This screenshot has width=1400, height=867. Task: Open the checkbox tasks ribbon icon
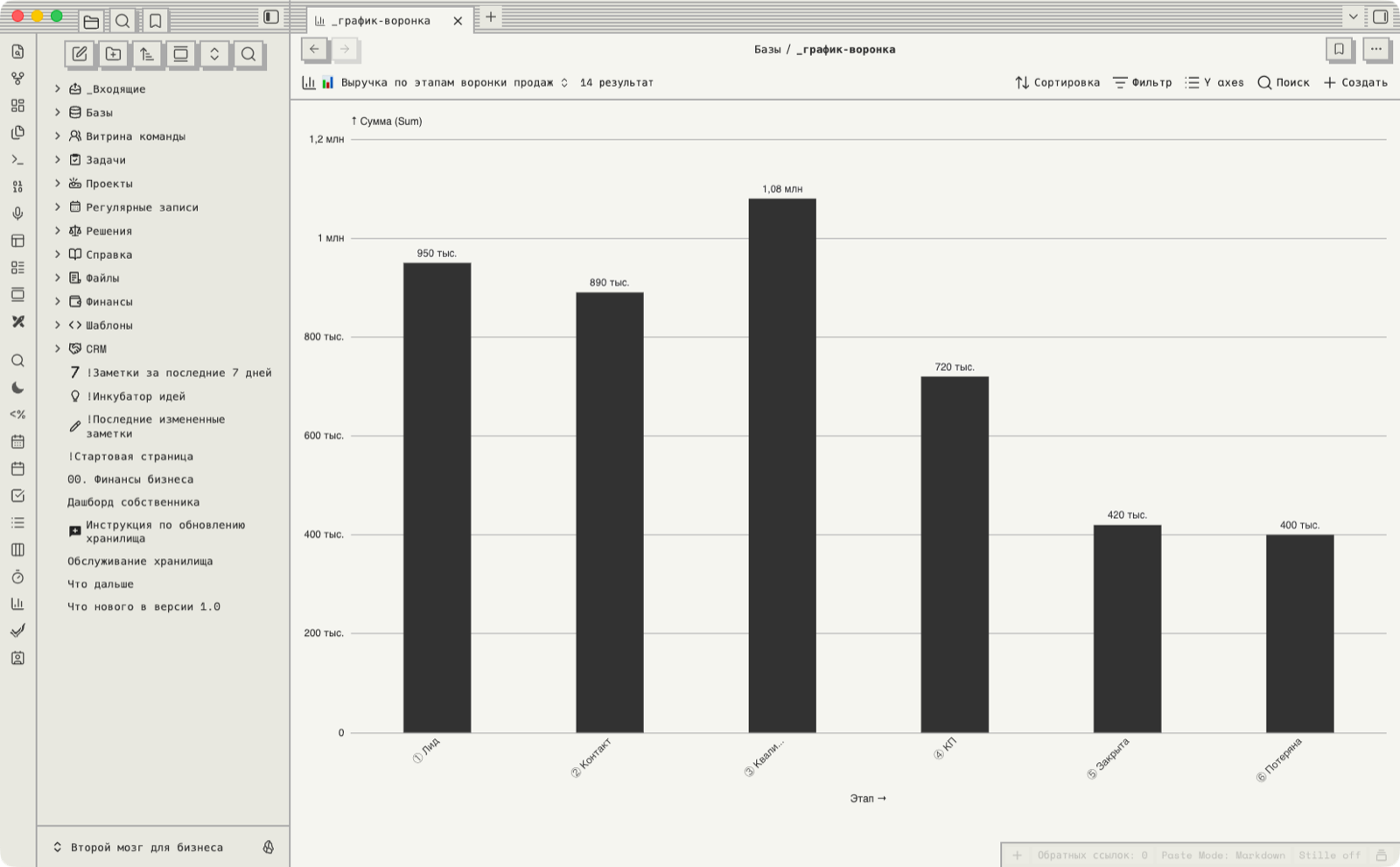17,496
